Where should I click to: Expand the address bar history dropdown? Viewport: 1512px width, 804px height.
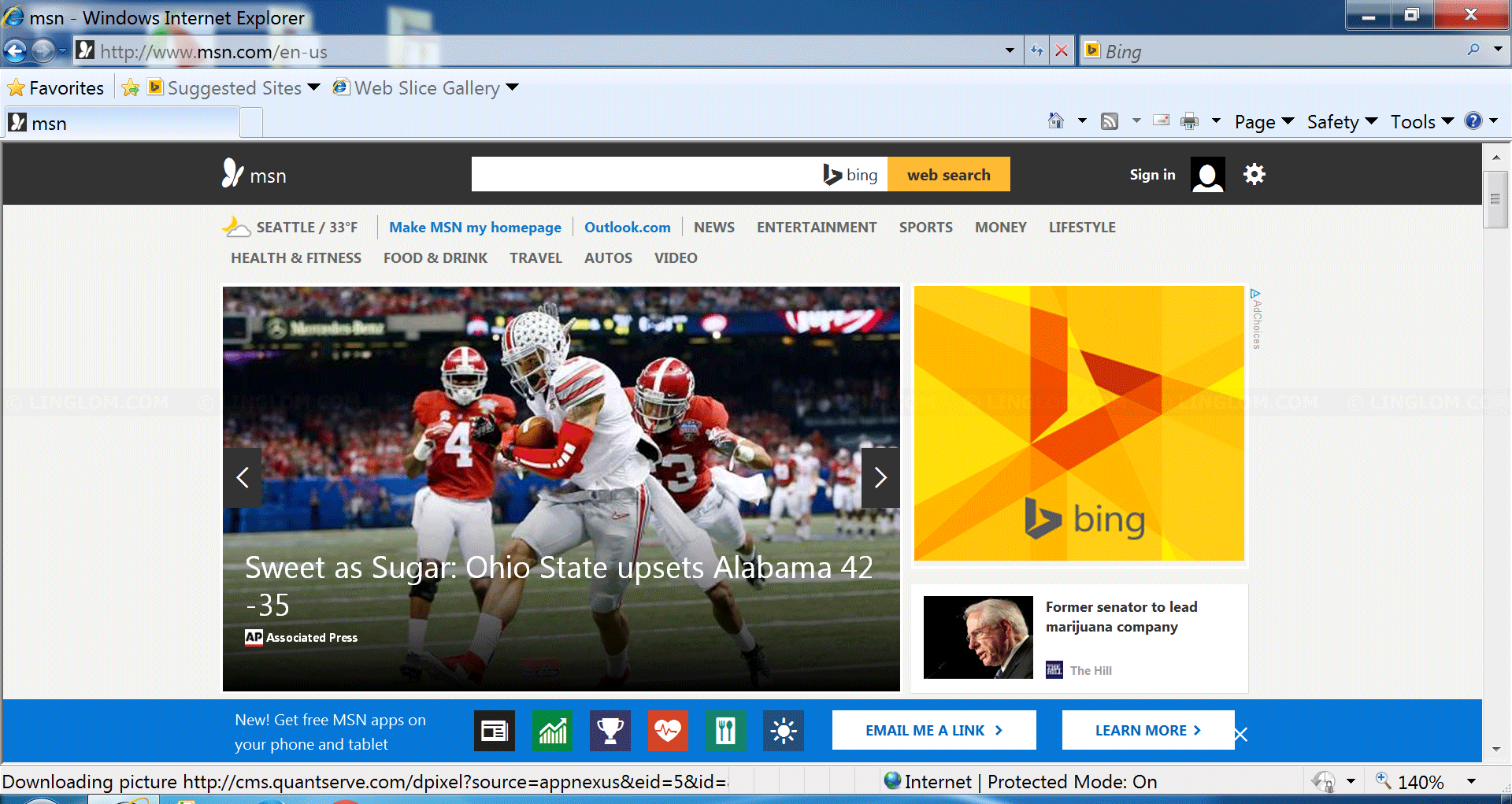[1010, 51]
